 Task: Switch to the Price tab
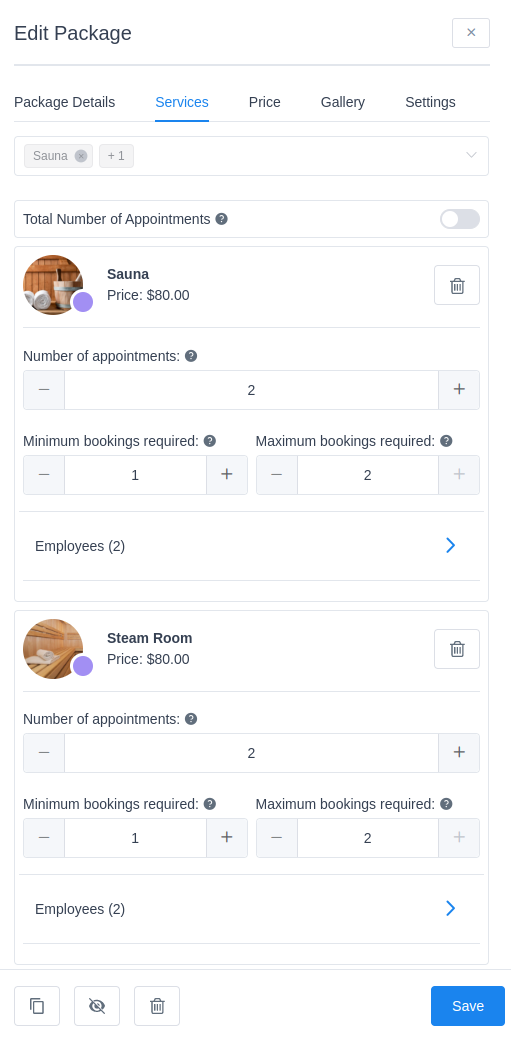(264, 102)
